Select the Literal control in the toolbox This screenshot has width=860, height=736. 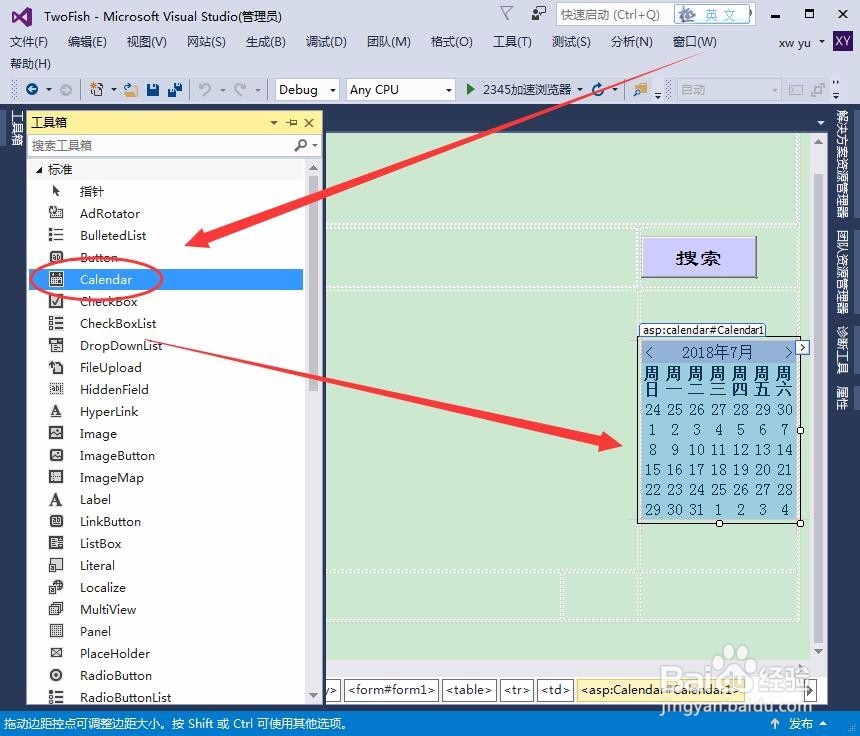coord(165,565)
